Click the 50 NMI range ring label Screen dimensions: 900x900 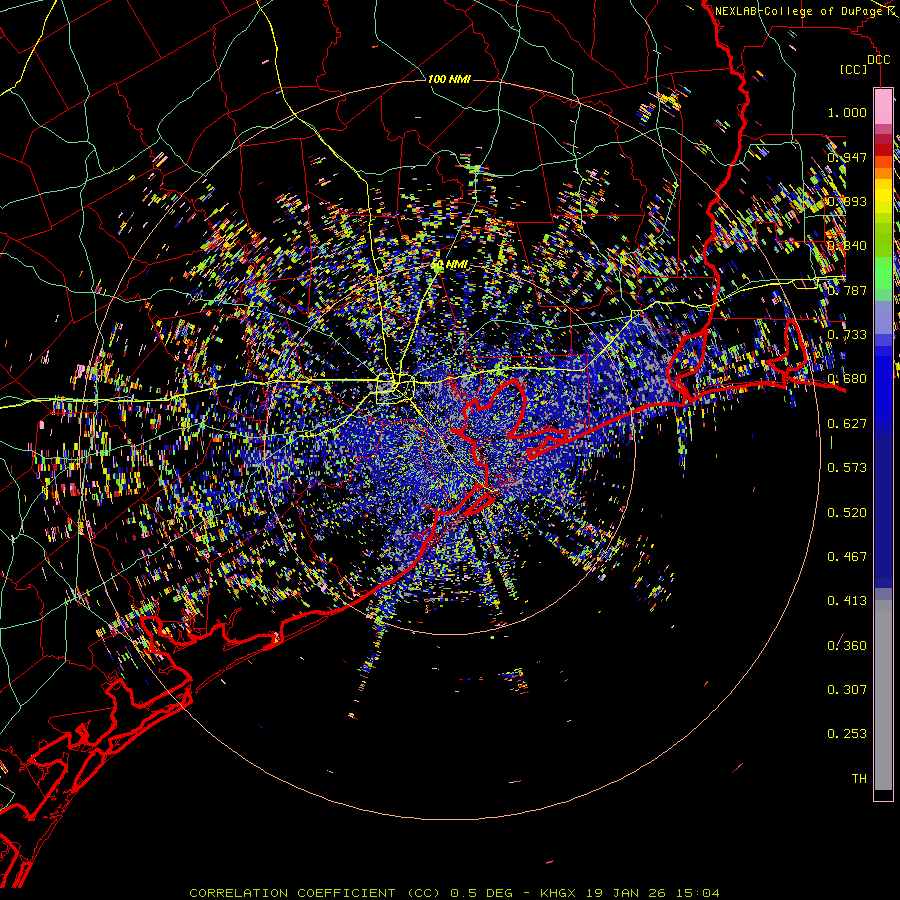pos(449,265)
